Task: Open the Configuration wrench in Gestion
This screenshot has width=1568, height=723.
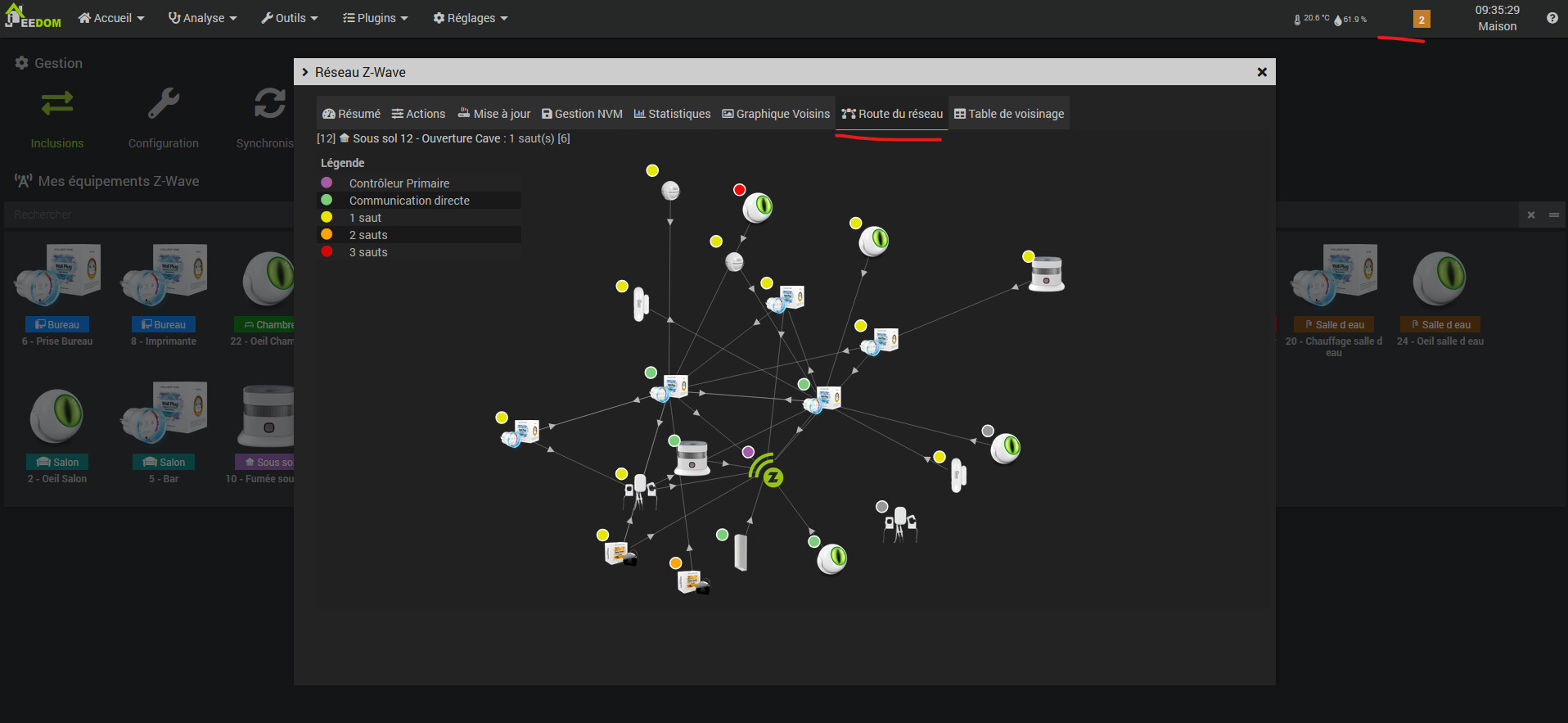Action: [x=164, y=119]
